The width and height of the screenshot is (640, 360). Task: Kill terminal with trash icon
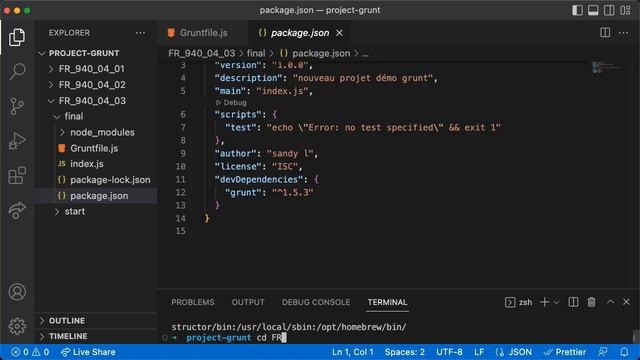point(591,302)
